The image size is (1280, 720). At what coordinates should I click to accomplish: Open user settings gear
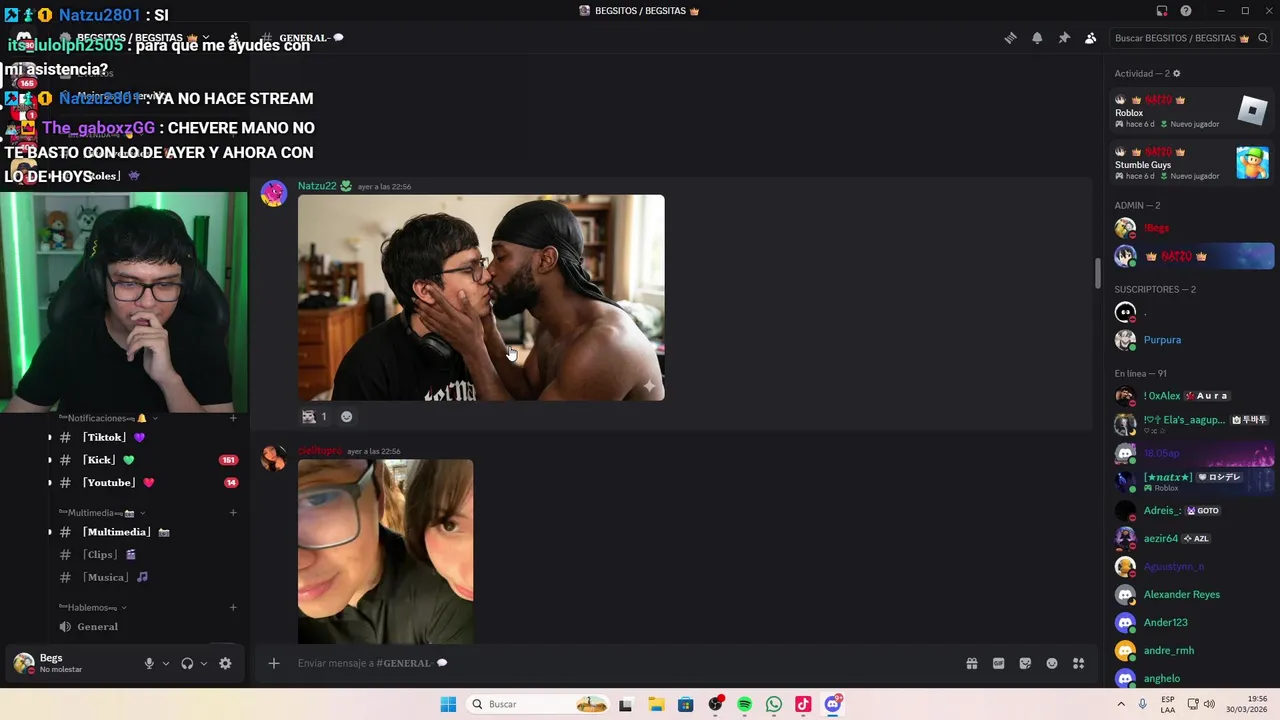pos(225,663)
